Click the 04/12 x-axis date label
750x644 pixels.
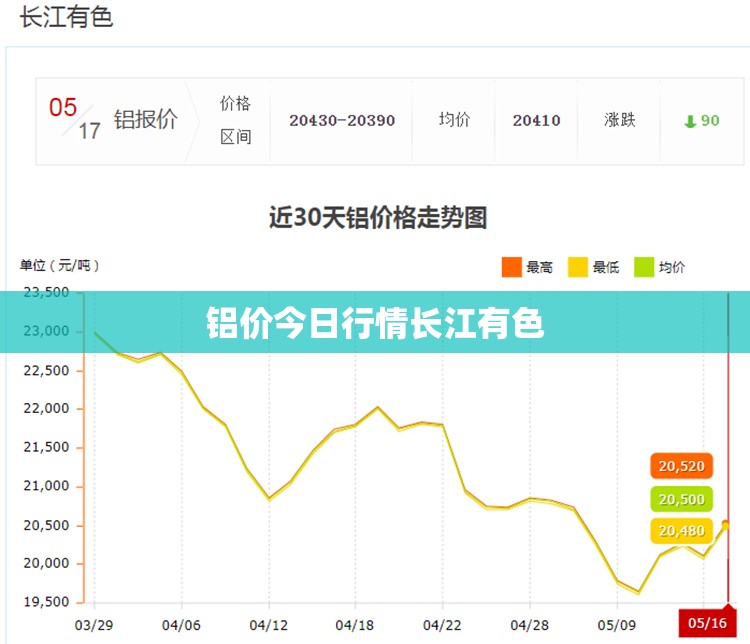268,625
